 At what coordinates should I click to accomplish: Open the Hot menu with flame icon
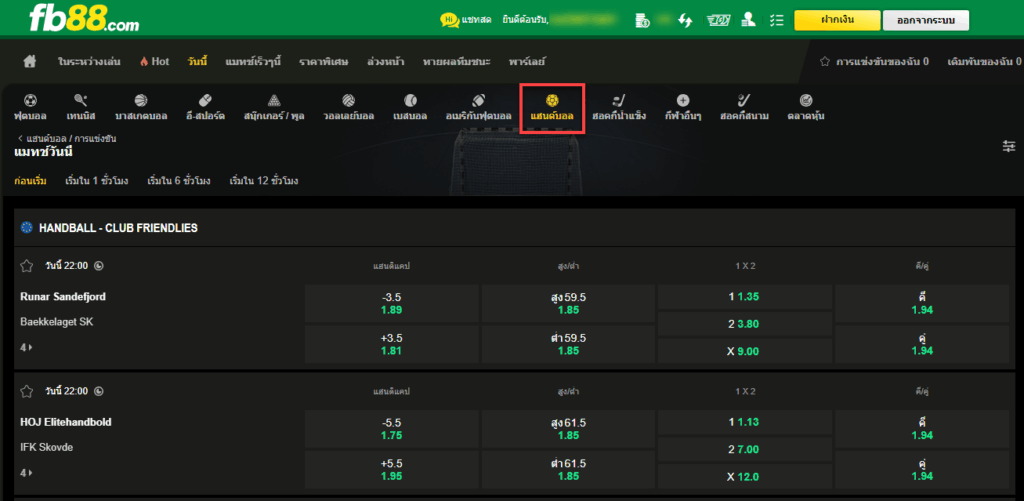(154, 61)
